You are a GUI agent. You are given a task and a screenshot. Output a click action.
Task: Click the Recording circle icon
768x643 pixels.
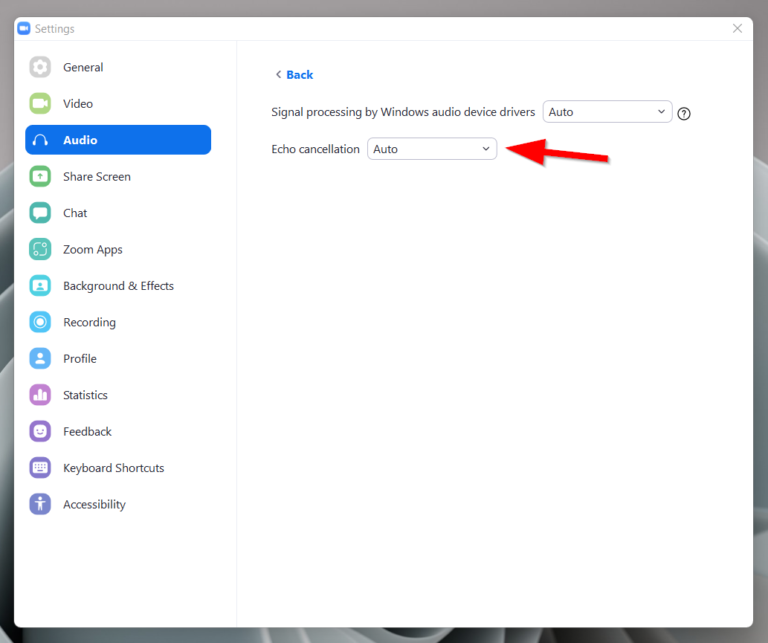(40, 322)
